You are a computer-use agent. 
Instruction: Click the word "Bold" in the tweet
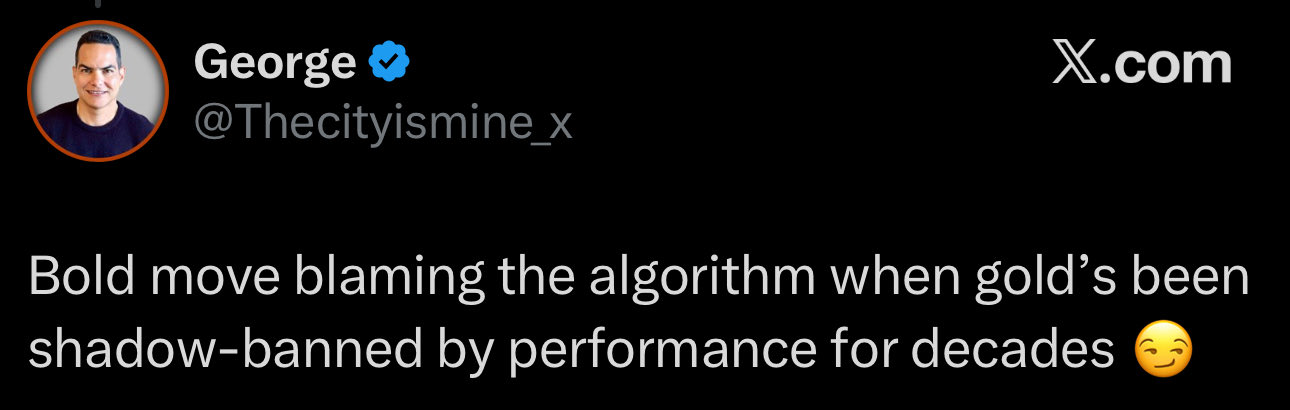coord(78,278)
